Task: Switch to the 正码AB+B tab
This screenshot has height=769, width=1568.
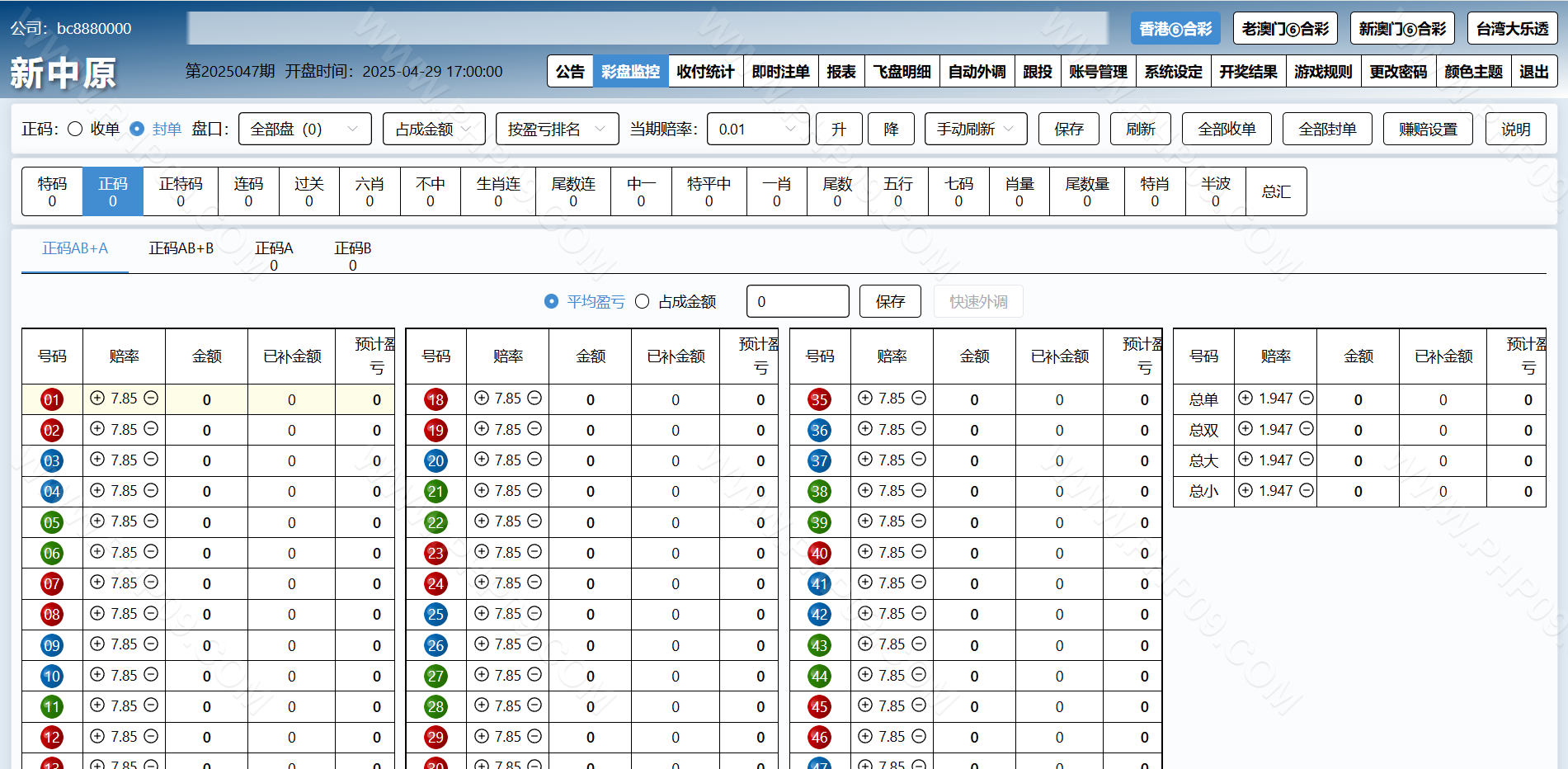Action: point(181,248)
